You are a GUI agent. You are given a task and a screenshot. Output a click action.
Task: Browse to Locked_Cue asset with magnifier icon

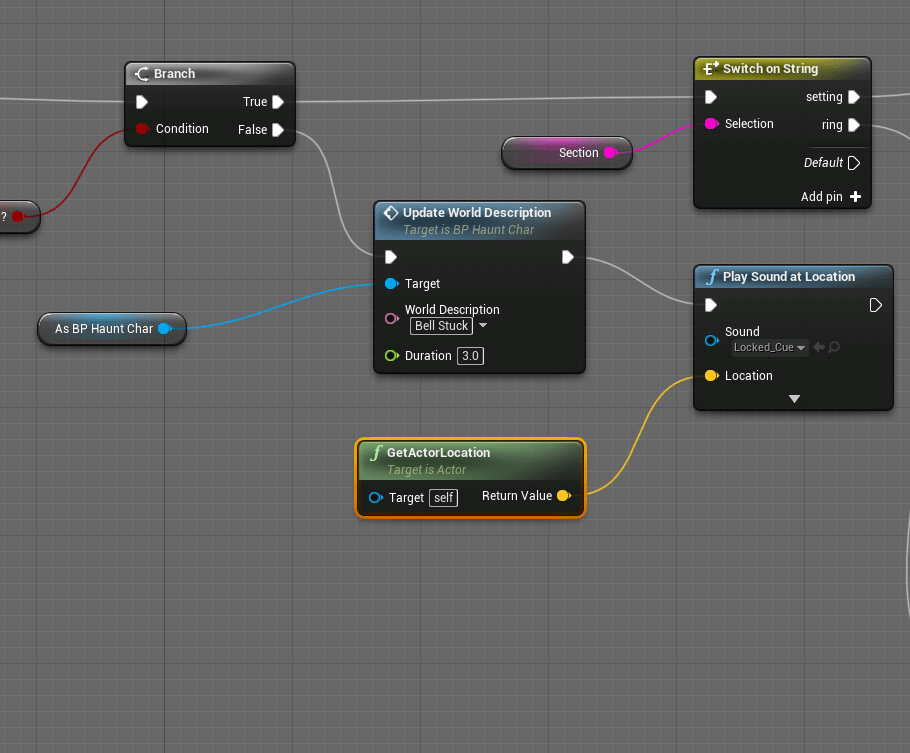pos(833,348)
